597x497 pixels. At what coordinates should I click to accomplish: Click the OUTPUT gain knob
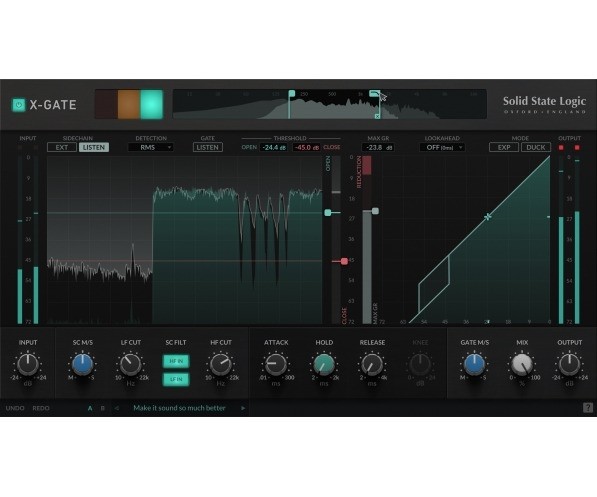(x=570, y=364)
